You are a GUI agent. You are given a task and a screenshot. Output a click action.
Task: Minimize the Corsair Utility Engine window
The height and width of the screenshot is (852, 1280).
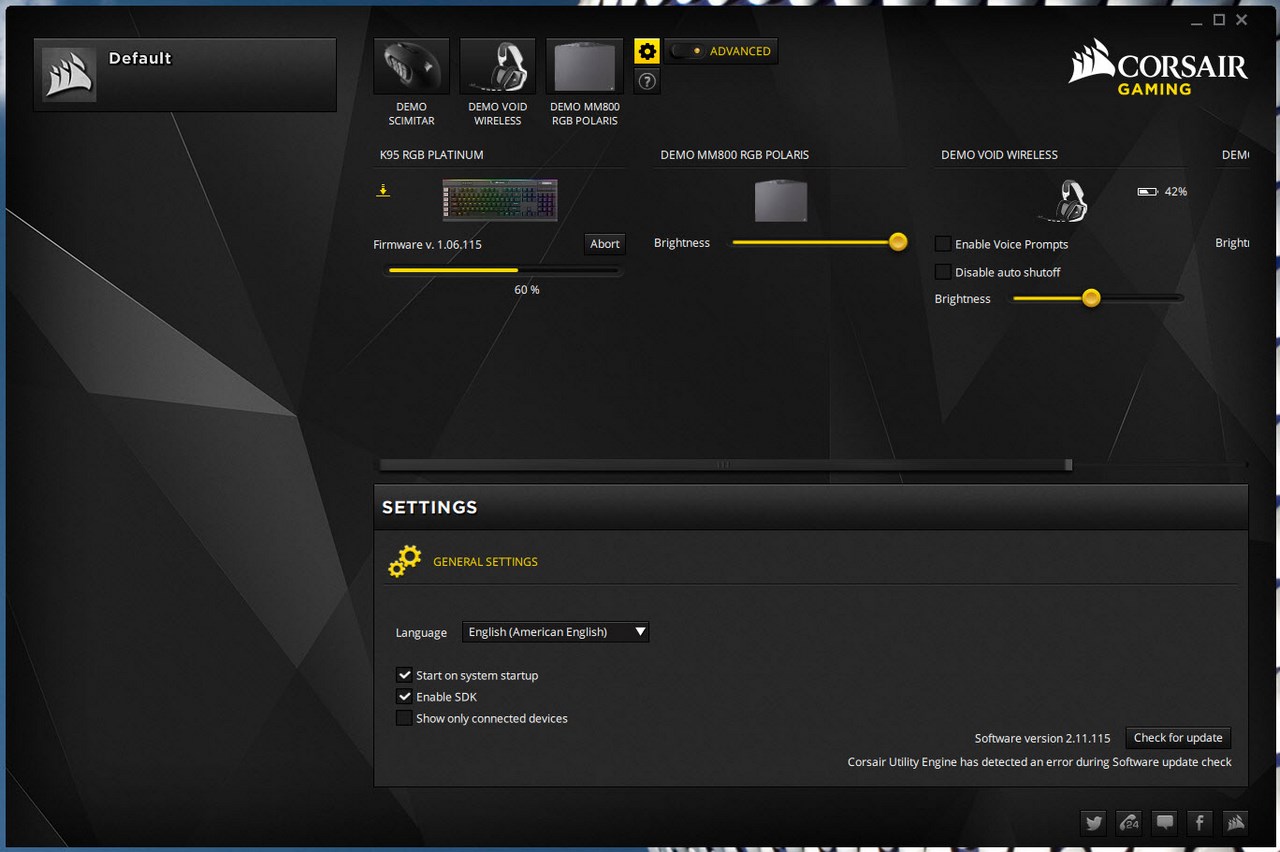tap(1197, 20)
